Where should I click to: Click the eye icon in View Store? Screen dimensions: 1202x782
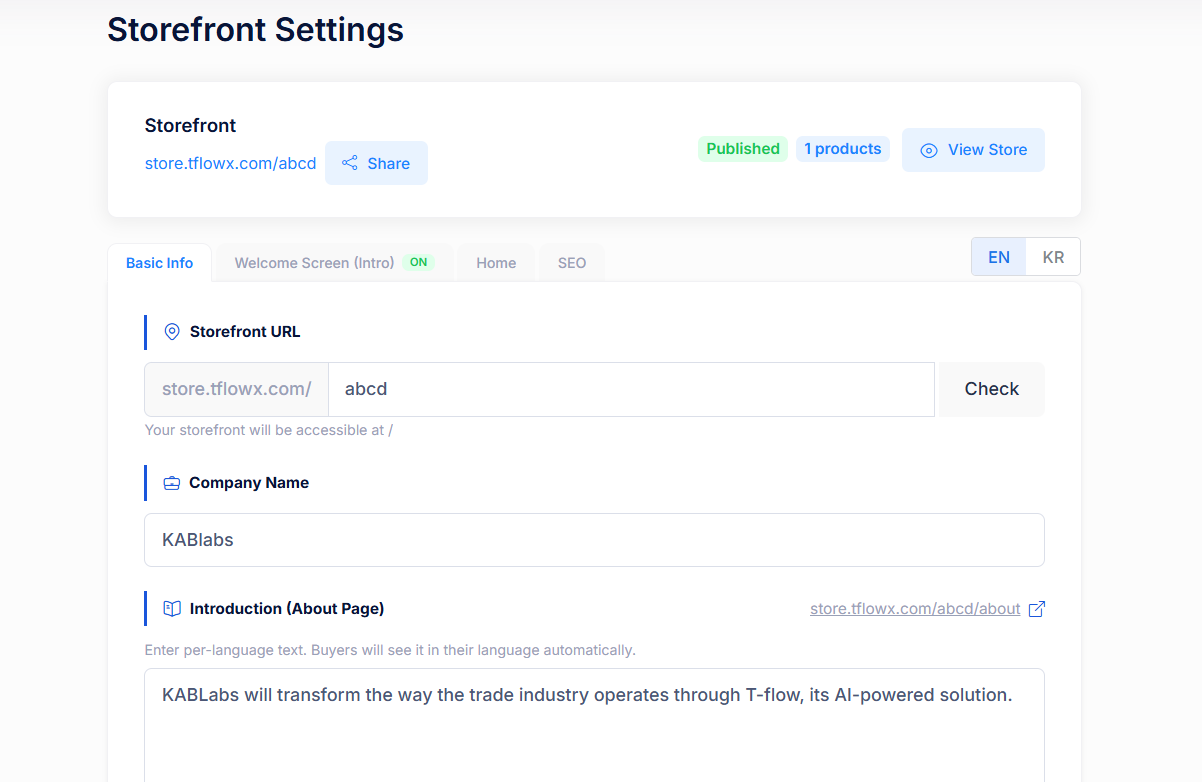click(x=929, y=150)
